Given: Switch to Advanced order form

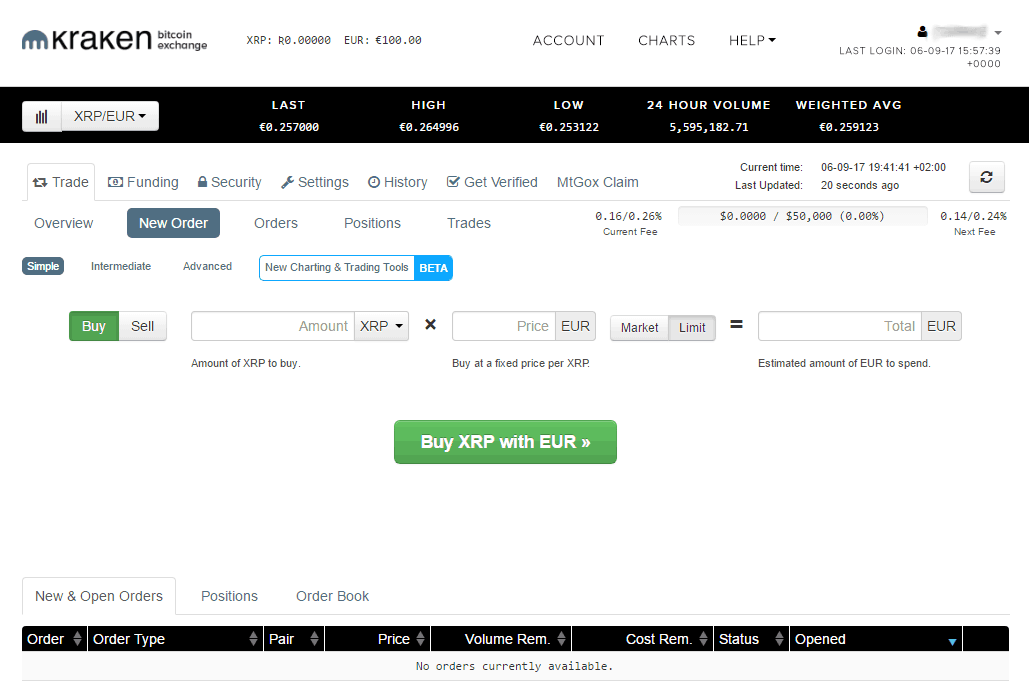Looking at the screenshot, I should point(207,266).
